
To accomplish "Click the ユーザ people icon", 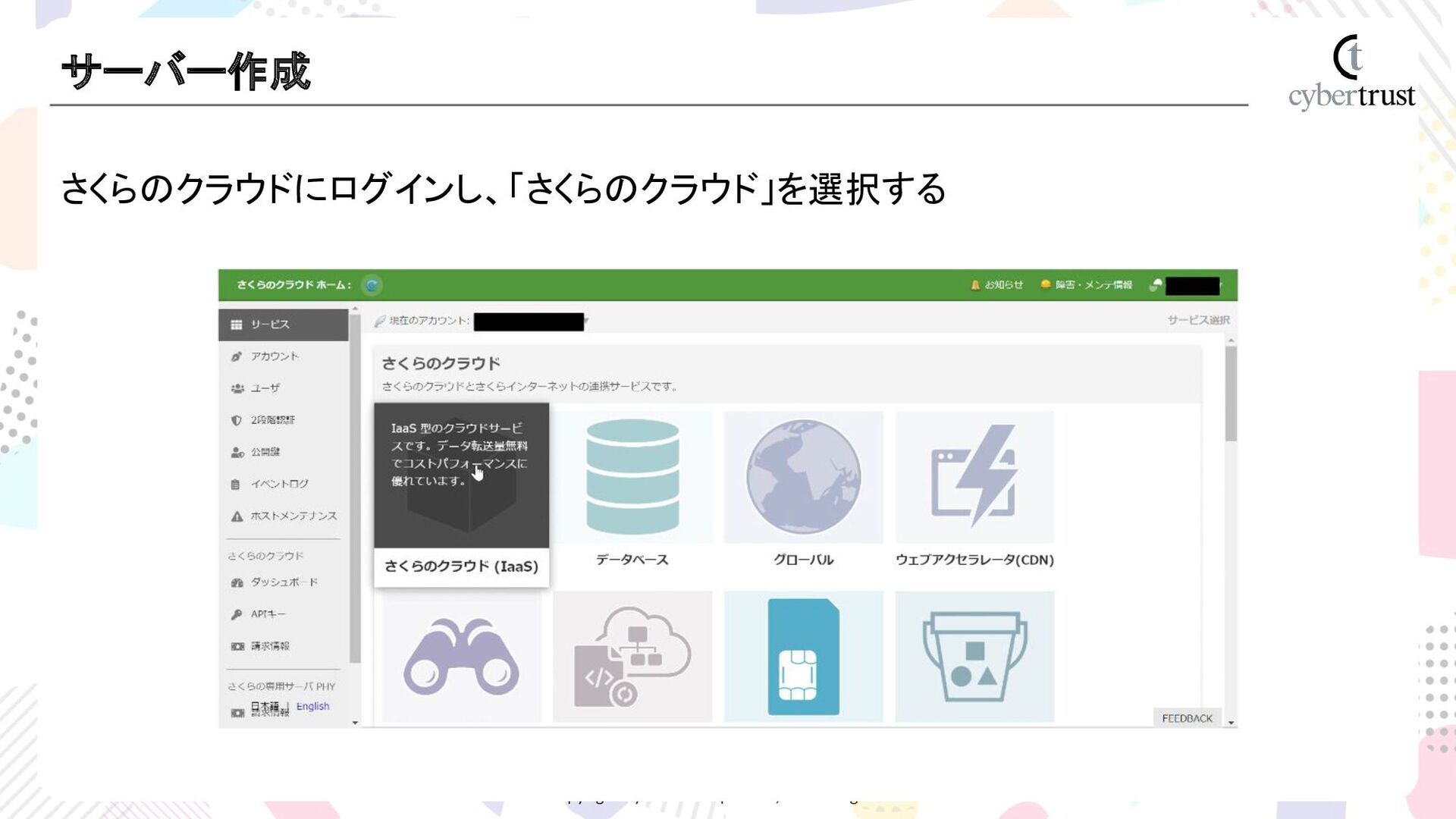I will click(x=237, y=388).
